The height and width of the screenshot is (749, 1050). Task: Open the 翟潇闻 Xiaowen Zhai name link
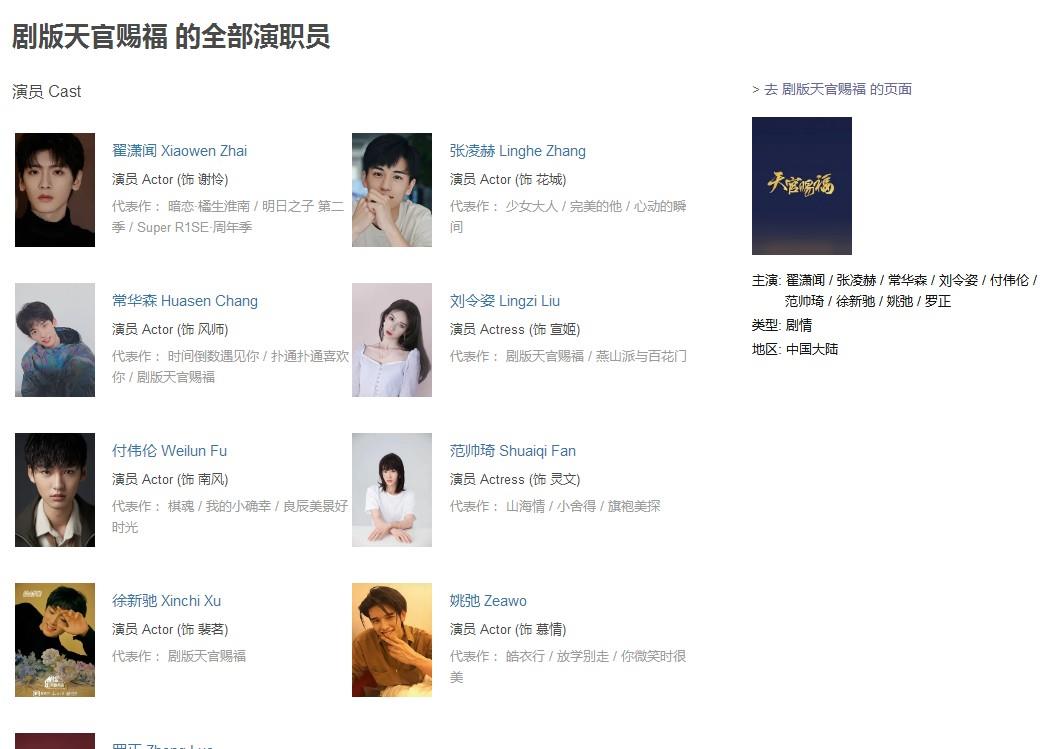tap(179, 151)
